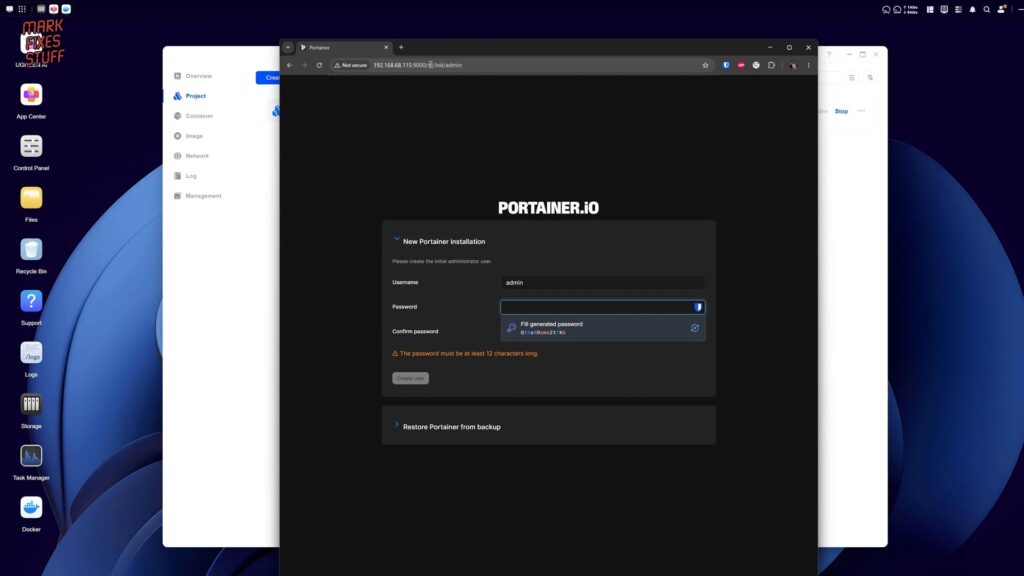Click the 'The password must be at least 12 characters long' warning text
Viewport: 1024px width, 576px height.
click(x=469, y=353)
